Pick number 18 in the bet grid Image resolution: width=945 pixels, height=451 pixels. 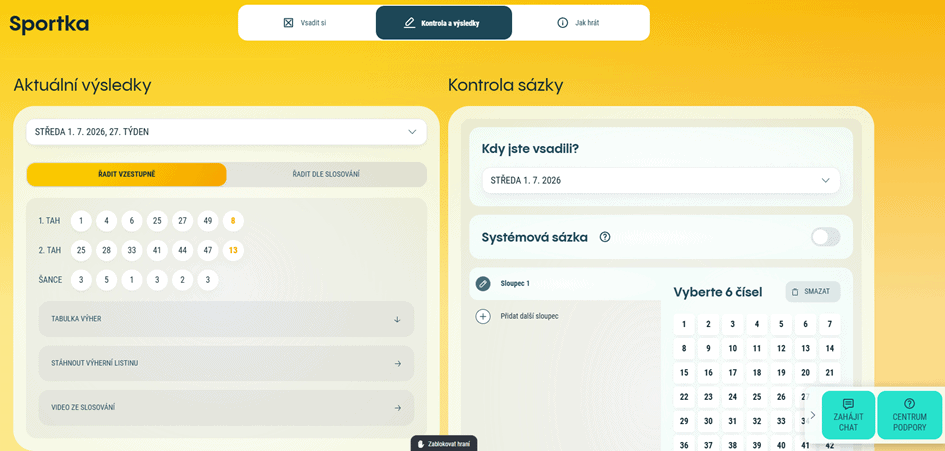point(757,373)
